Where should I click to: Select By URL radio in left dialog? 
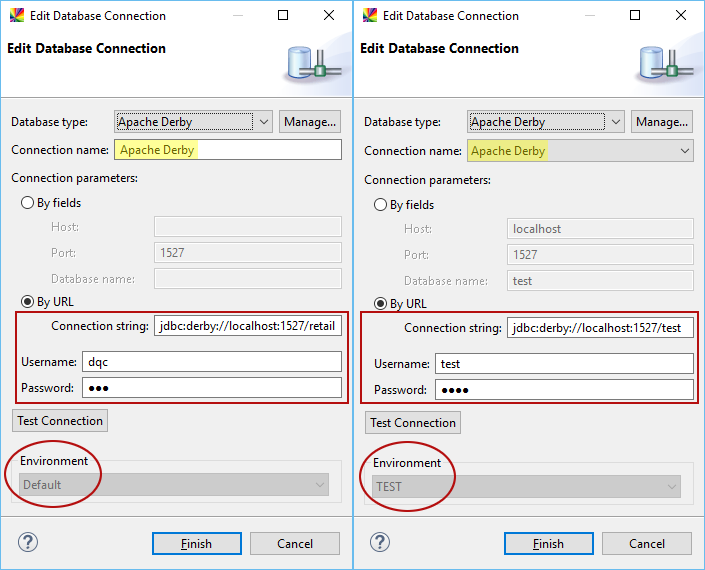[28, 301]
